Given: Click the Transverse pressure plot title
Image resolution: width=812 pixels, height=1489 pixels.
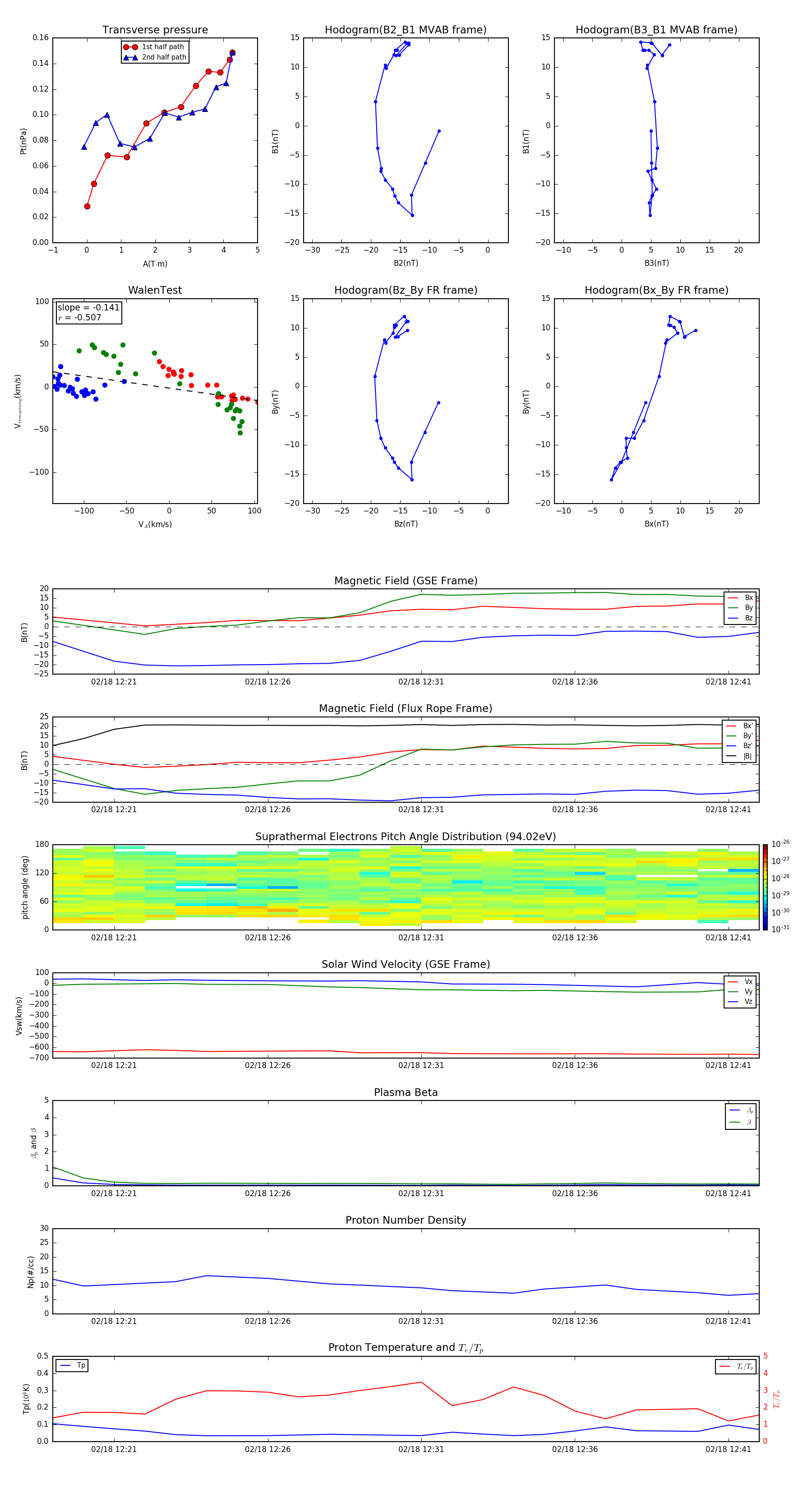Looking at the screenshot, I should (x=155, y=30).
